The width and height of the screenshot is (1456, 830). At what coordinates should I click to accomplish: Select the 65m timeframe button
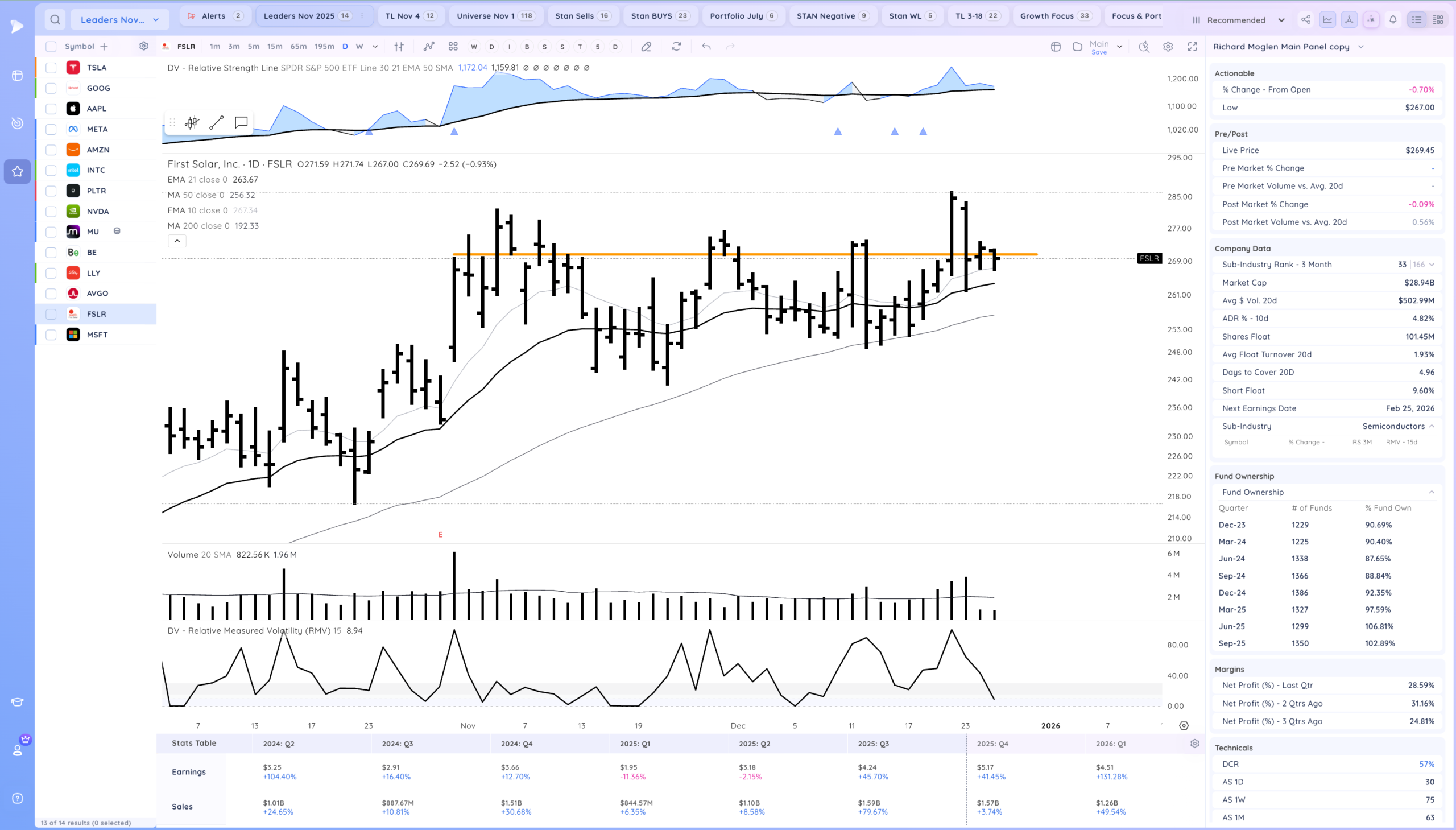(x=298, y=47)
